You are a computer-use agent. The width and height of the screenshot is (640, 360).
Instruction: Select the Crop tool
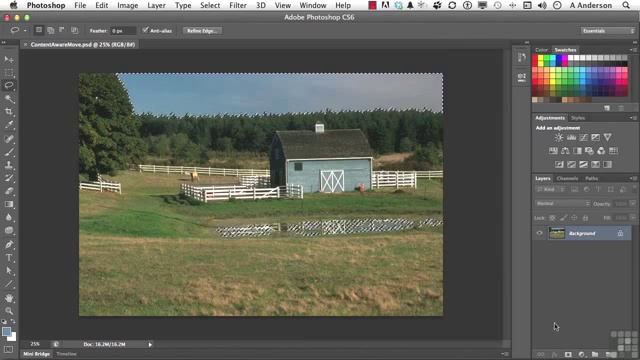(9, 112)
